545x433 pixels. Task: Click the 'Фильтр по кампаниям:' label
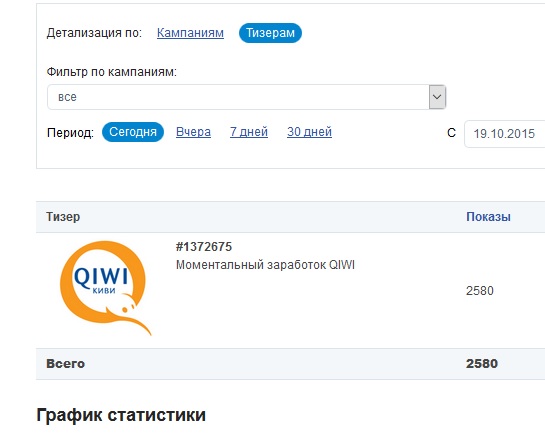click(112, 72)
